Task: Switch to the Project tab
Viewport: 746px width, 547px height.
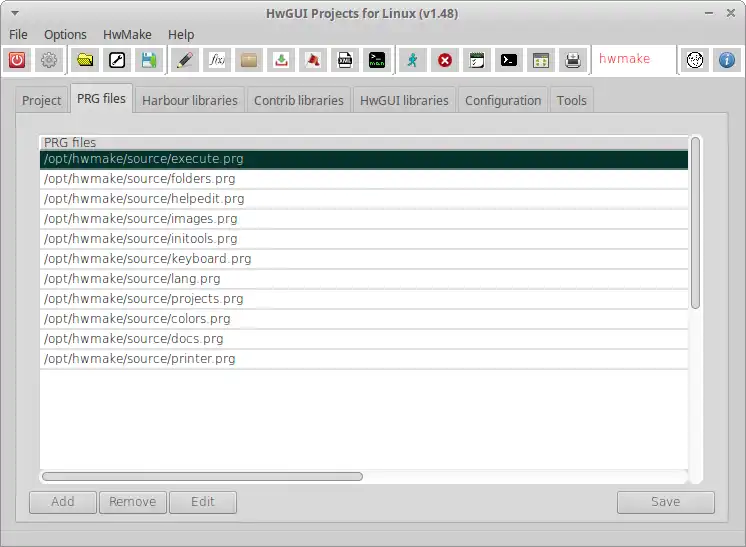Action: pyautogui.click(x=41, y=100)
